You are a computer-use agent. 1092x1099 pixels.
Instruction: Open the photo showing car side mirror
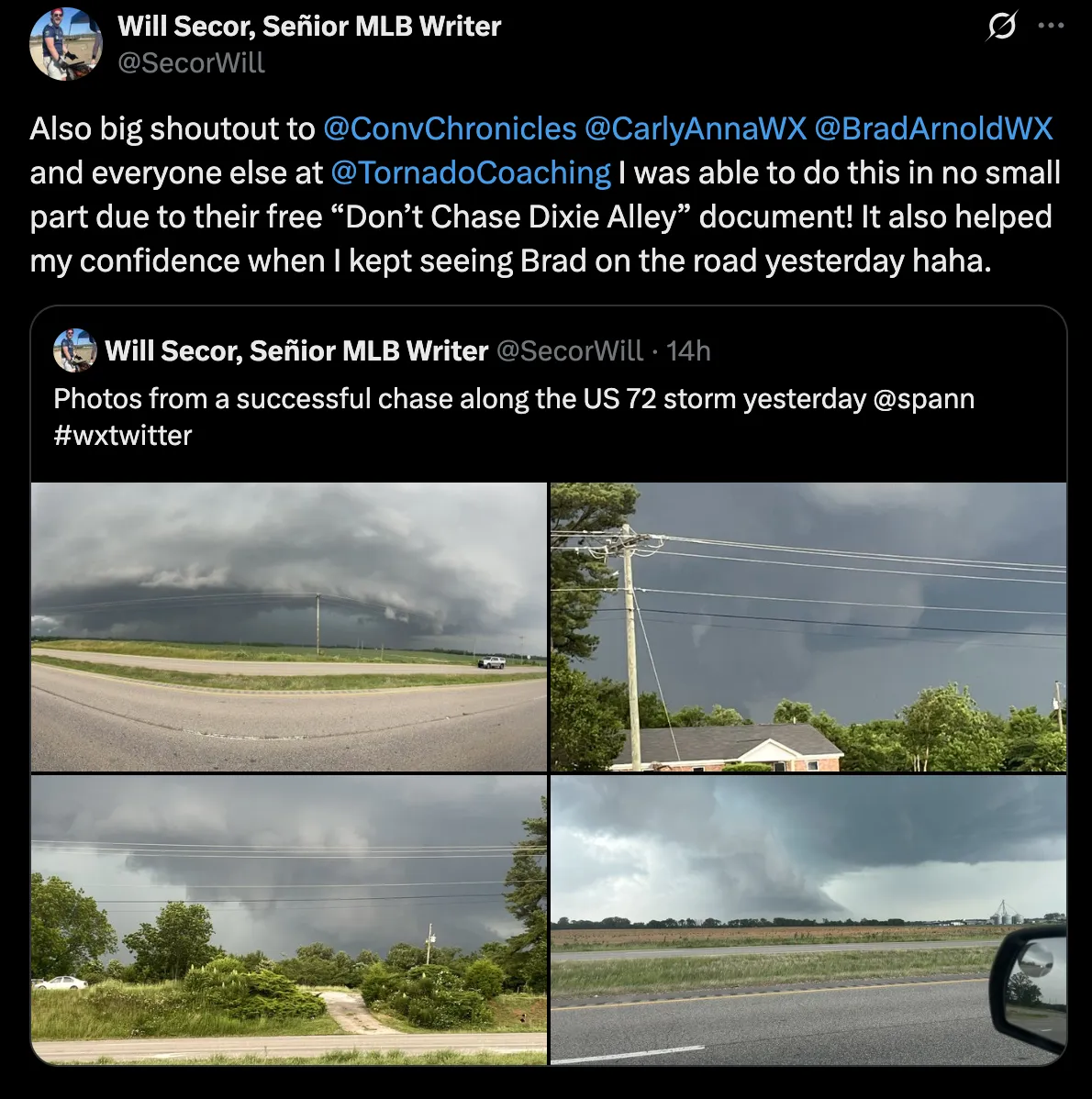click(x=808, y=919)
